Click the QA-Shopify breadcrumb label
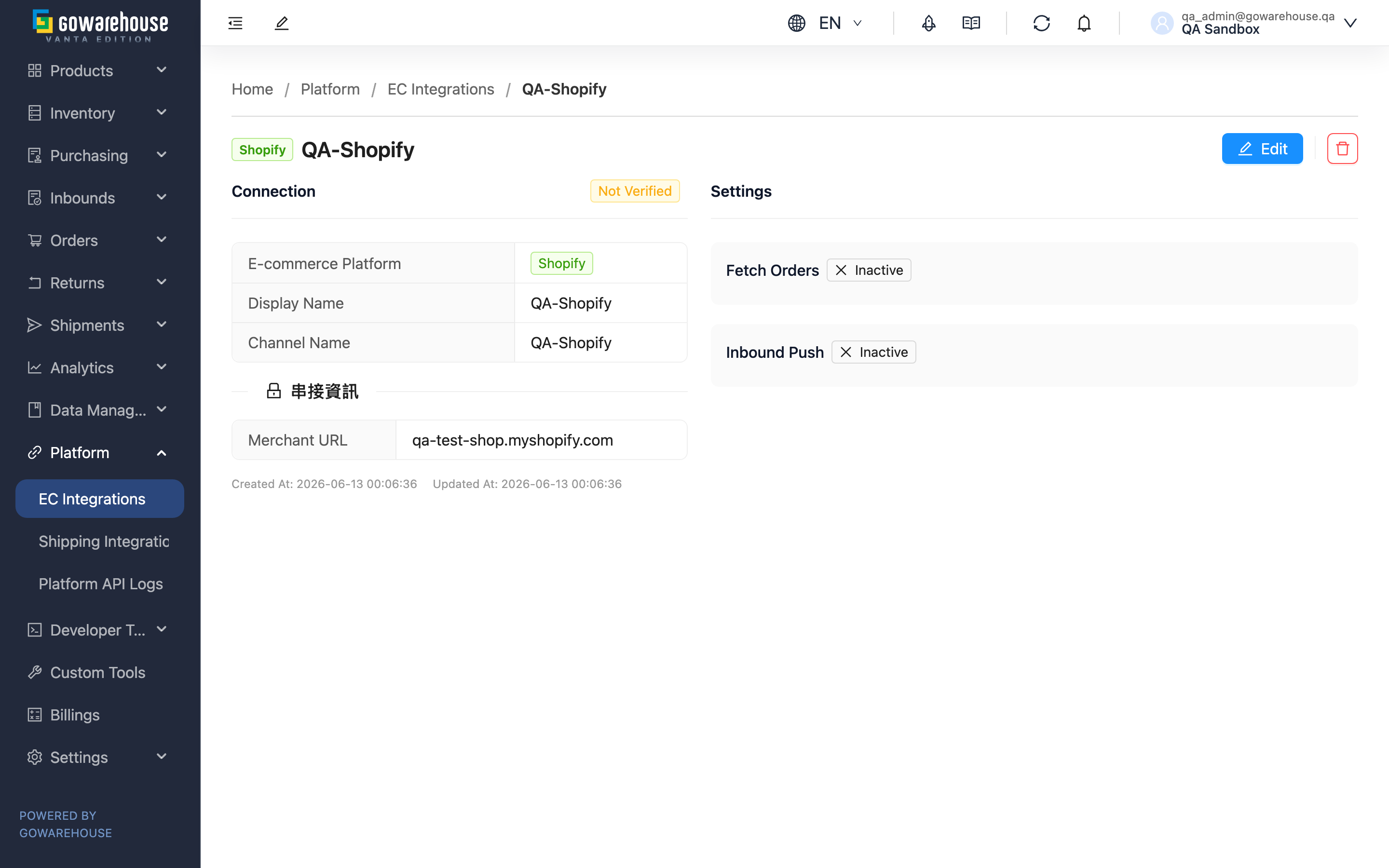This screenshot has height=868, width=1389. (x=564, y=89)
